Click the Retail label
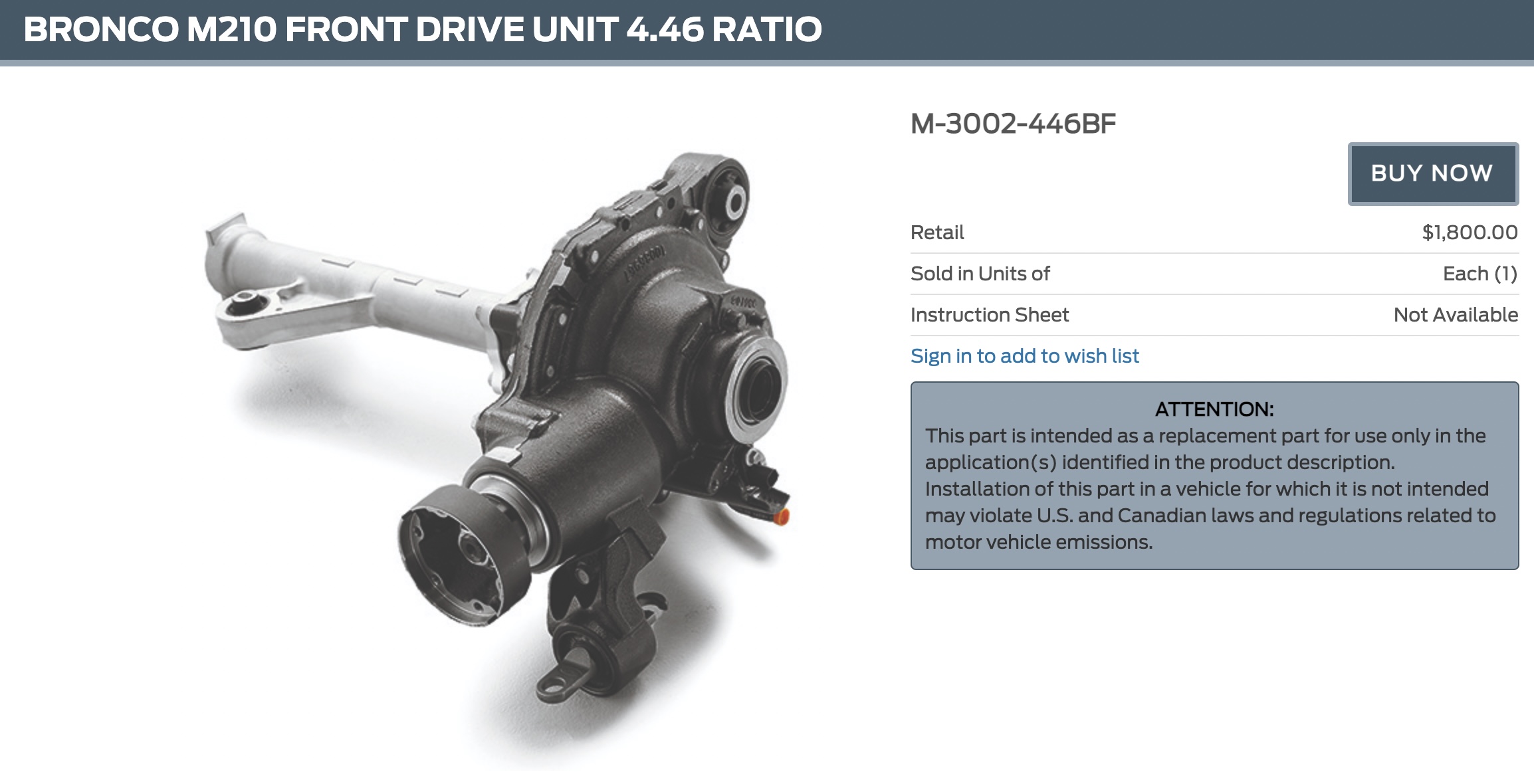1534x784 pixels. coord(936,233)
